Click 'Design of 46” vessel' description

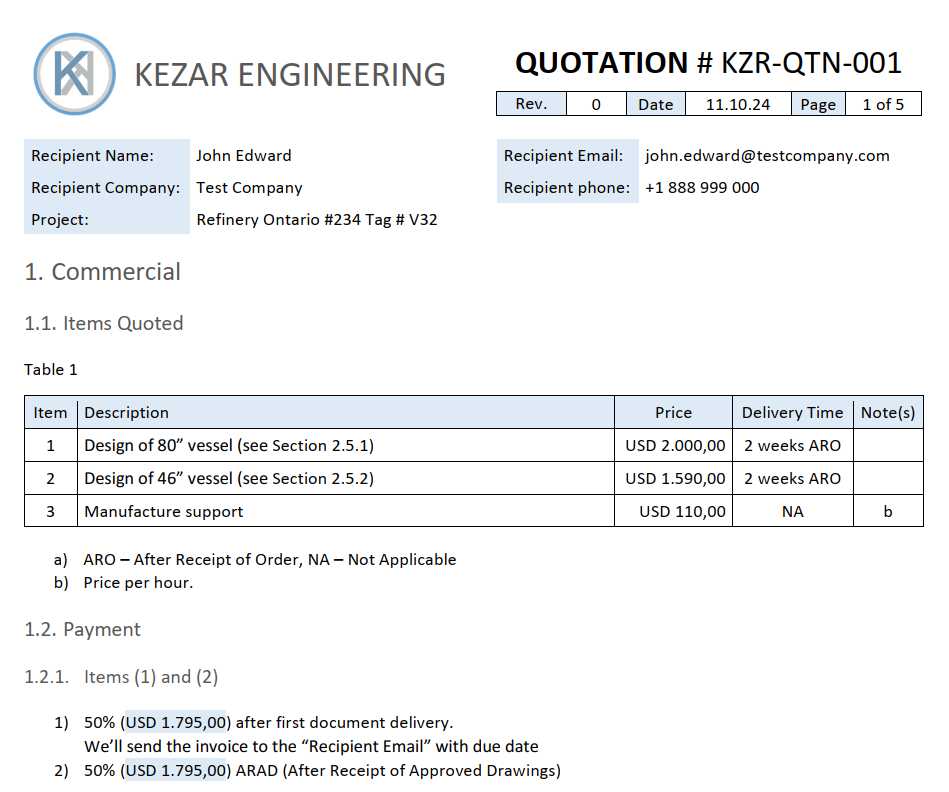point(229,479)
